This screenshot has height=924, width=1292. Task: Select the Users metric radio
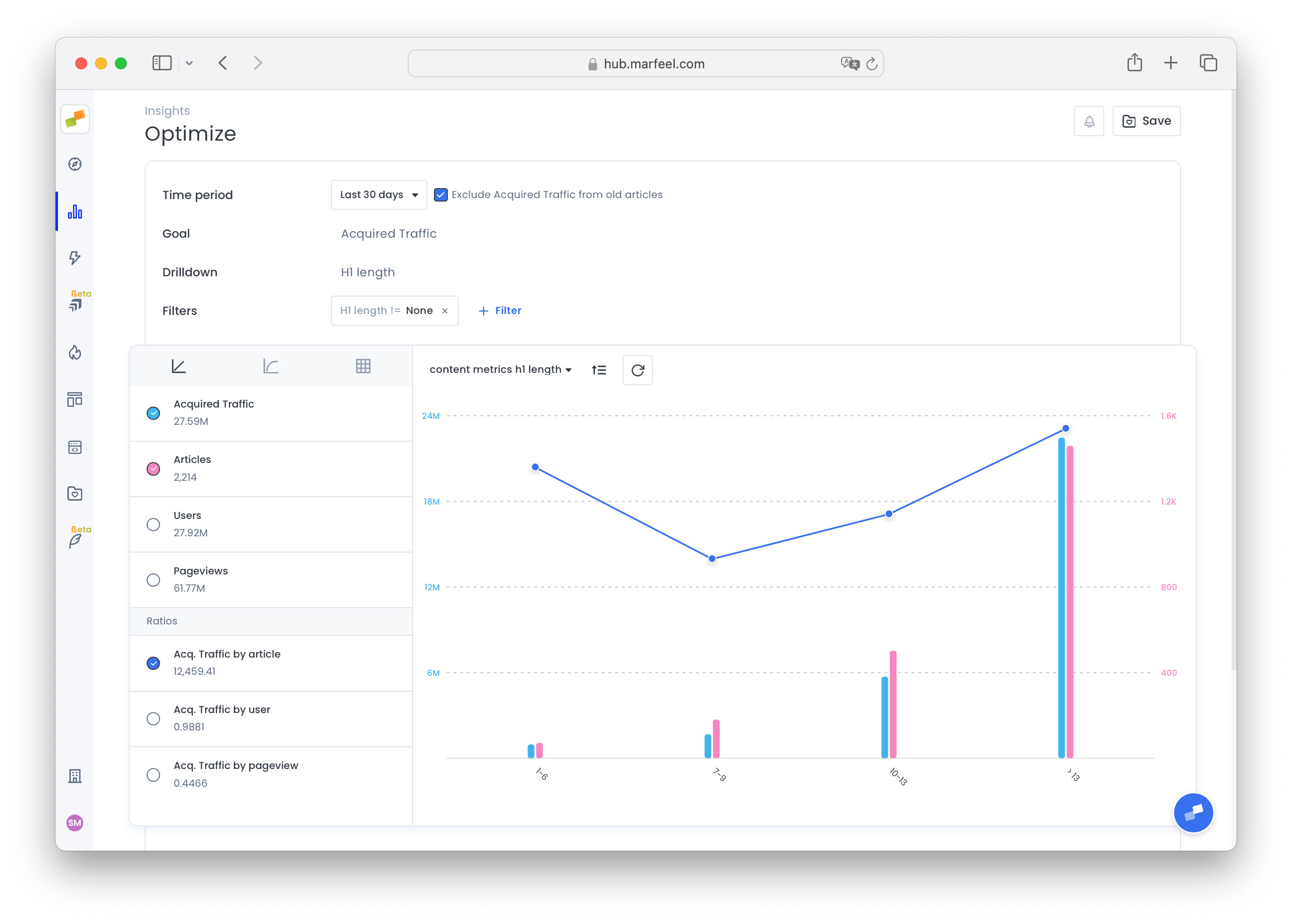[x=153, y=524]
